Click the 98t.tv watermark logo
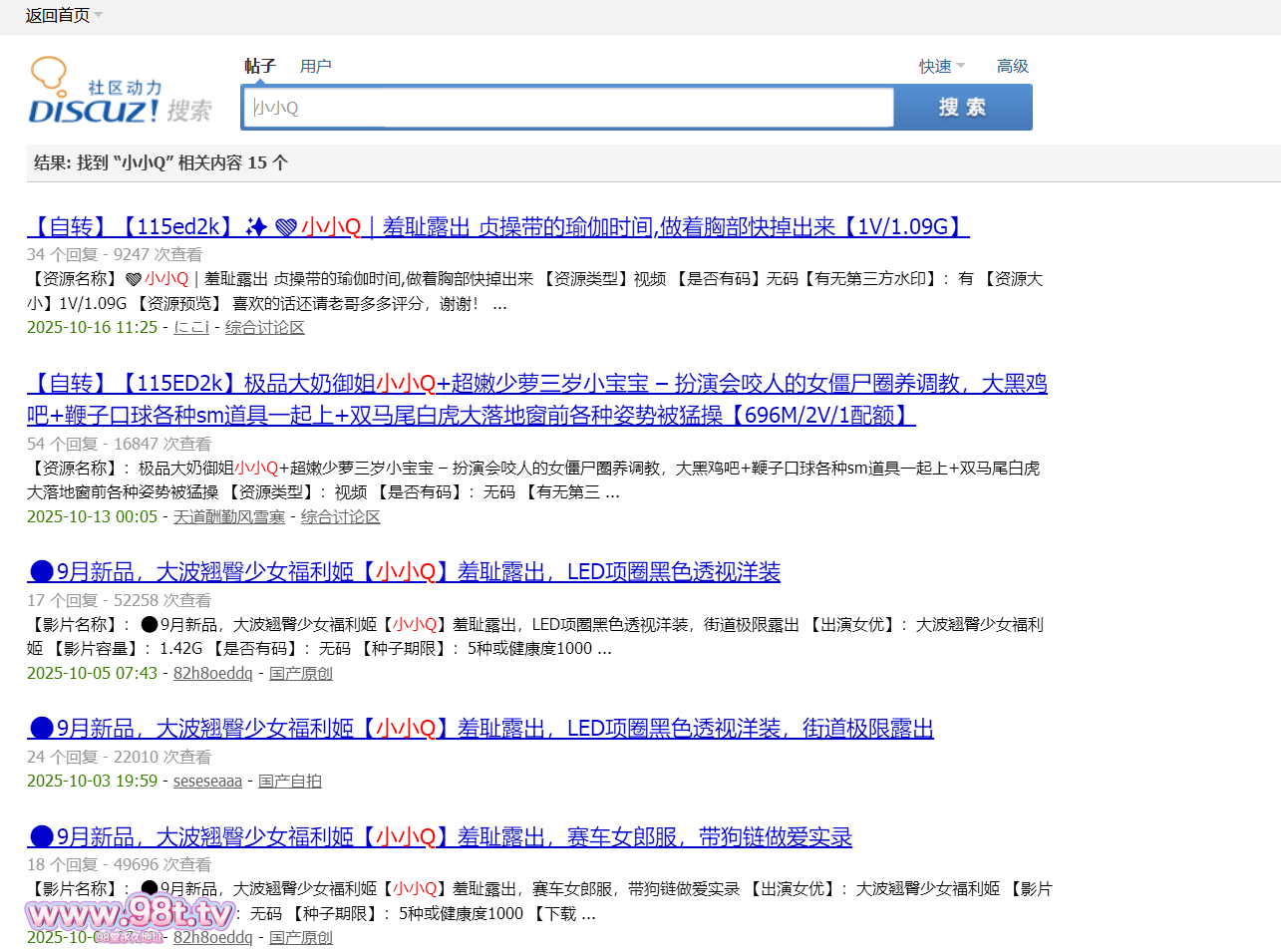The height and width of the screenshot is (952, 1281). click(x=130, y=914)
